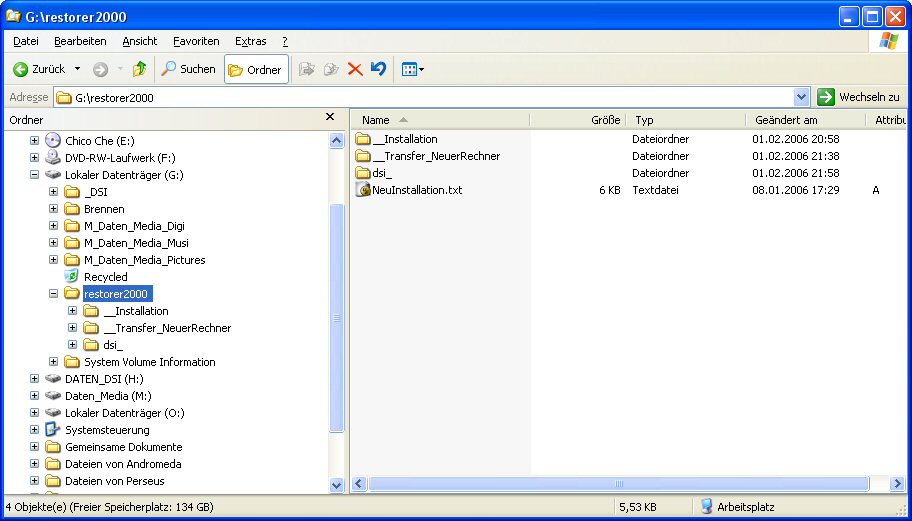Click the address bar input field
Viewport: 912px width, 521px height.
(x=425, y=98)
